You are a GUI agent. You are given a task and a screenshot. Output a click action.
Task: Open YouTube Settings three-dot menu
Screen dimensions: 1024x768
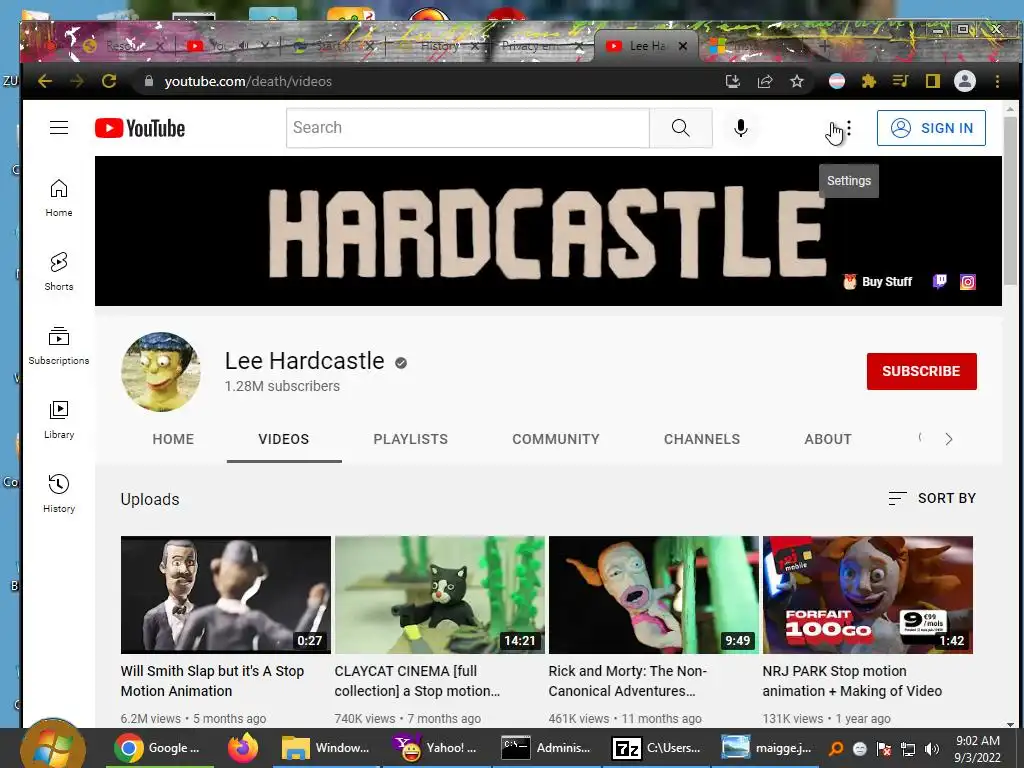coord(848,128)
